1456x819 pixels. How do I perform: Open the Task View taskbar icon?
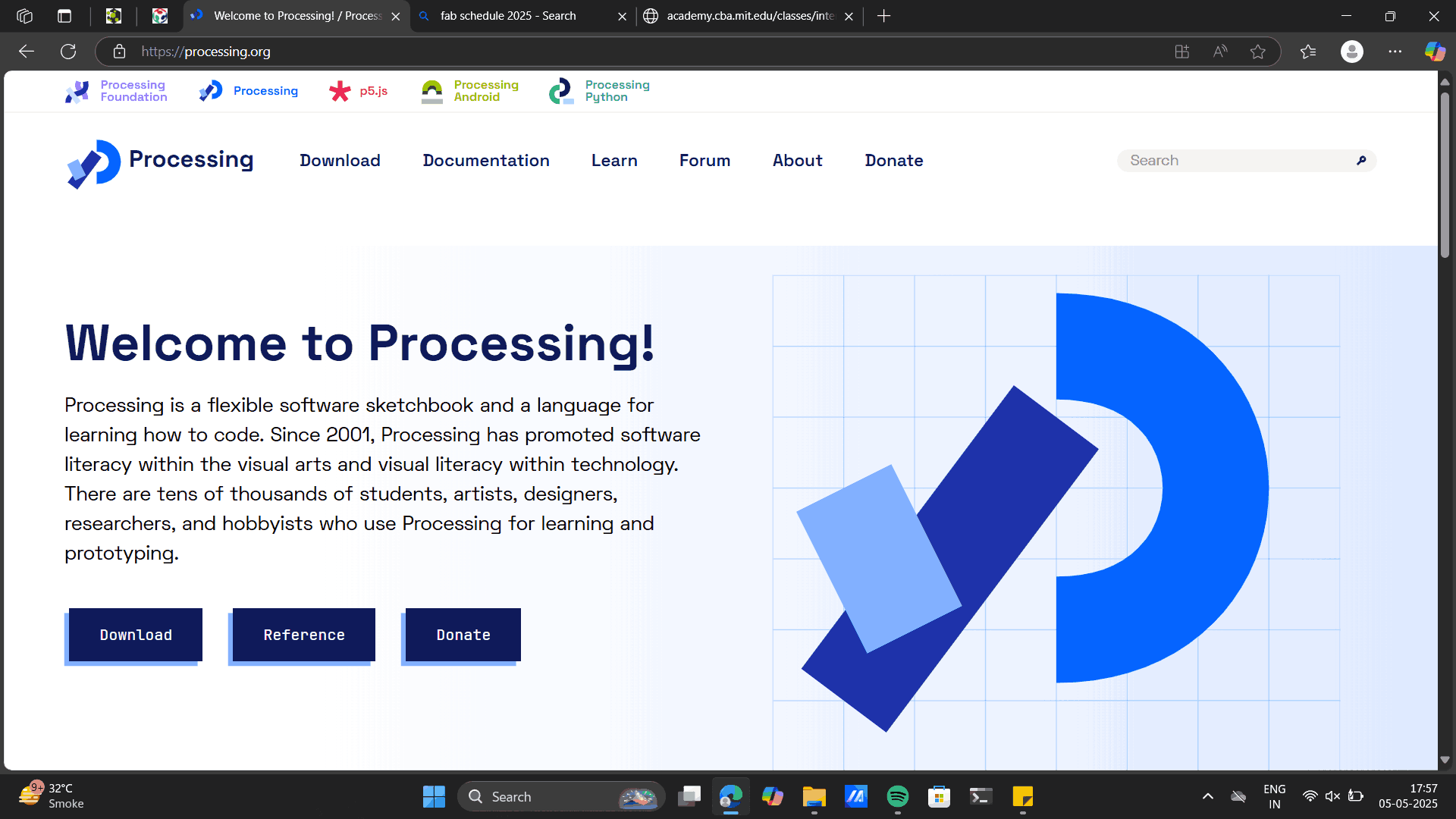[689, 796]
